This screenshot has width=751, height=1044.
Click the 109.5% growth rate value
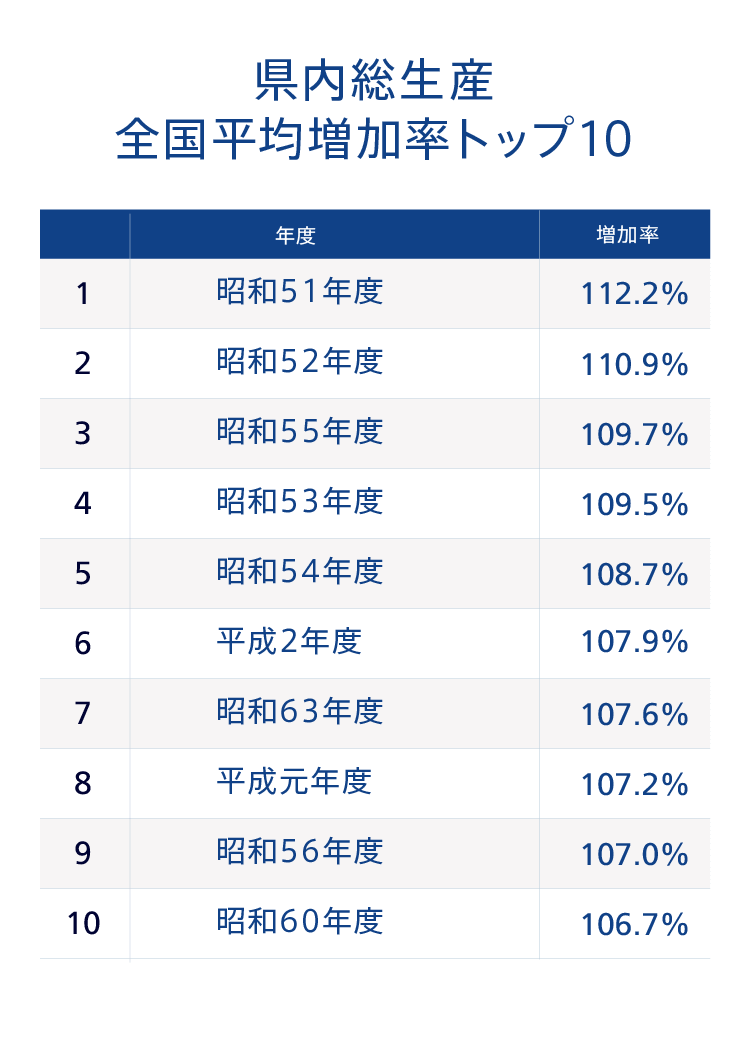634,505
